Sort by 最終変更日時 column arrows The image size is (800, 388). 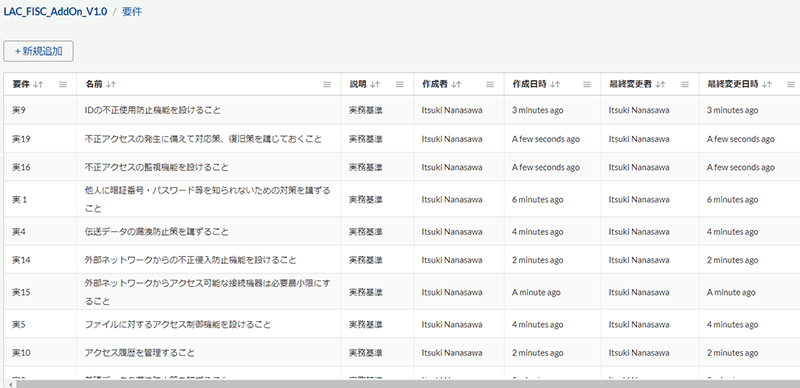[766, 85]
